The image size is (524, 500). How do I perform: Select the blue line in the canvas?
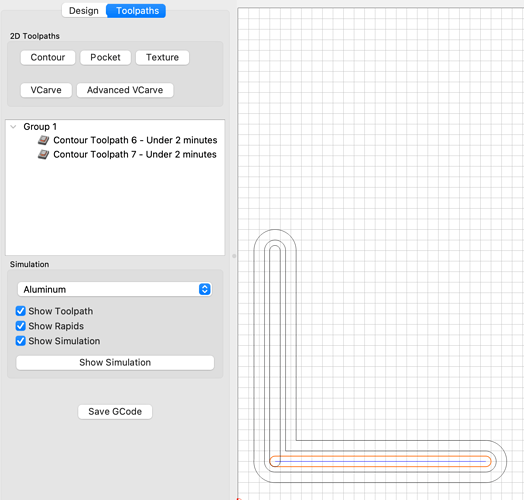tap(380, 462)
